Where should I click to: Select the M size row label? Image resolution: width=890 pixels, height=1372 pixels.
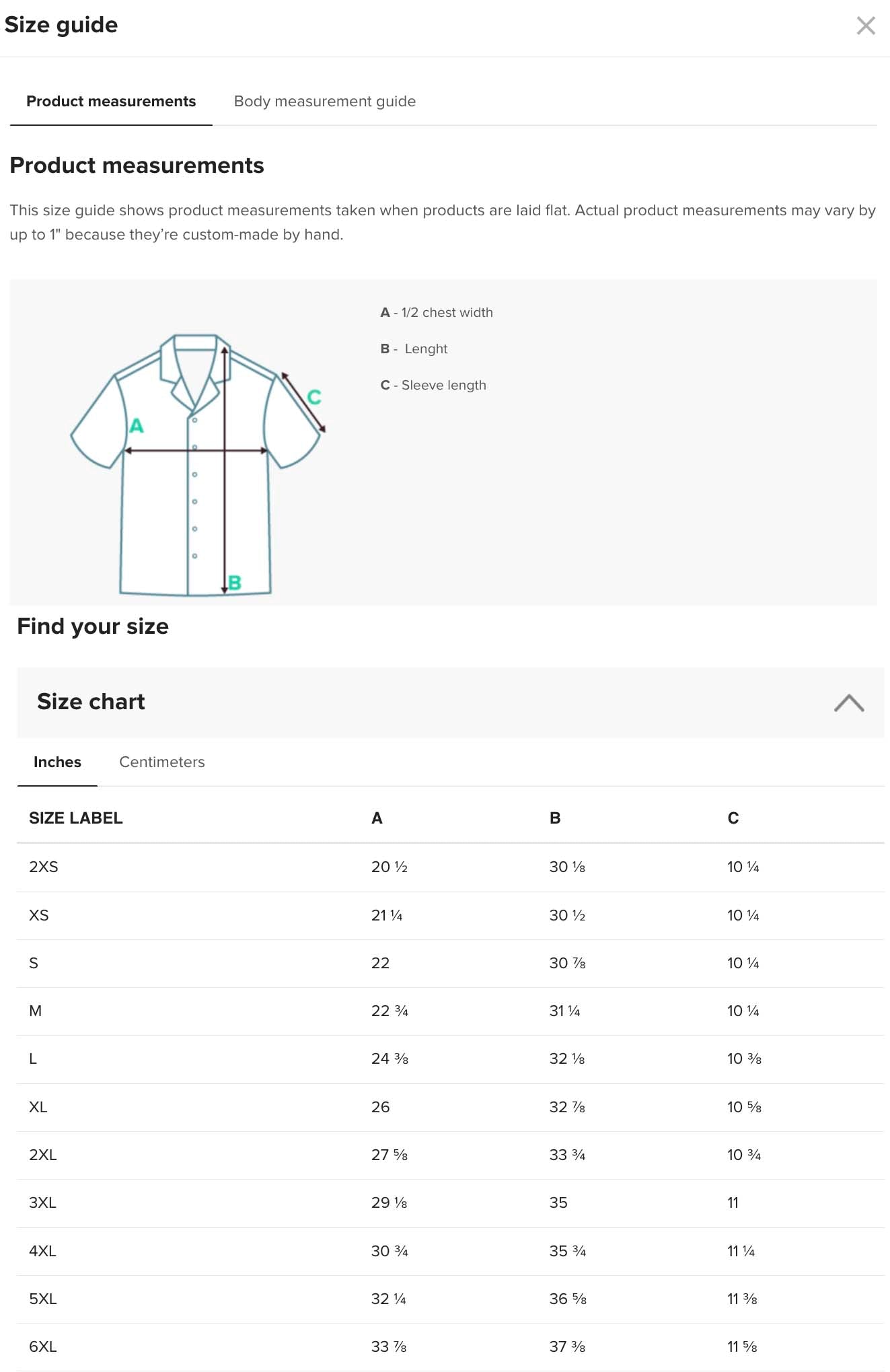[x=36, y=1011]
